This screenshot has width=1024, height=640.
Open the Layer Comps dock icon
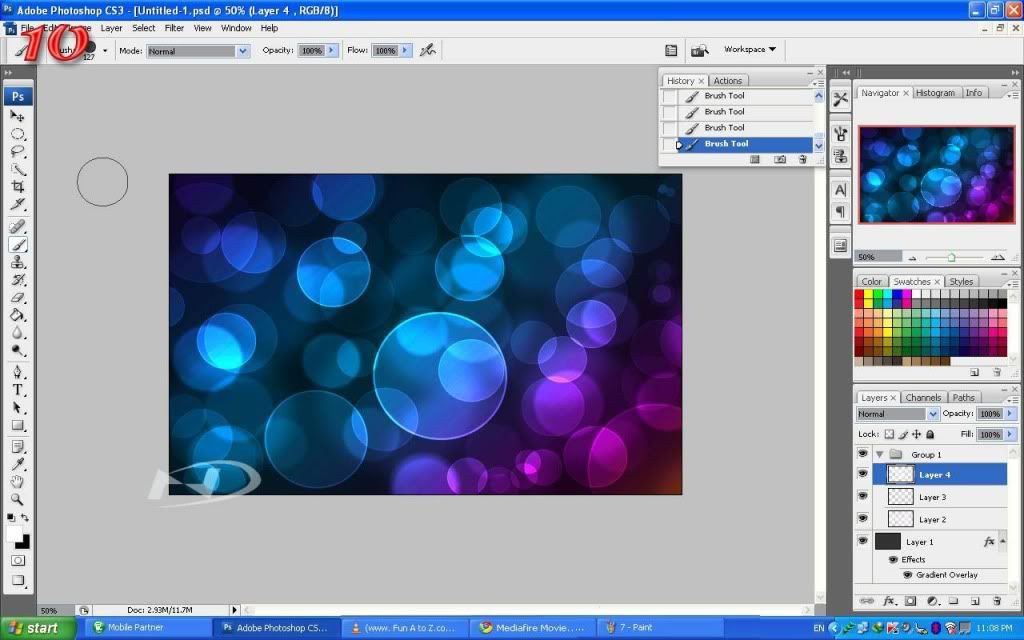[x=840, y=246]
